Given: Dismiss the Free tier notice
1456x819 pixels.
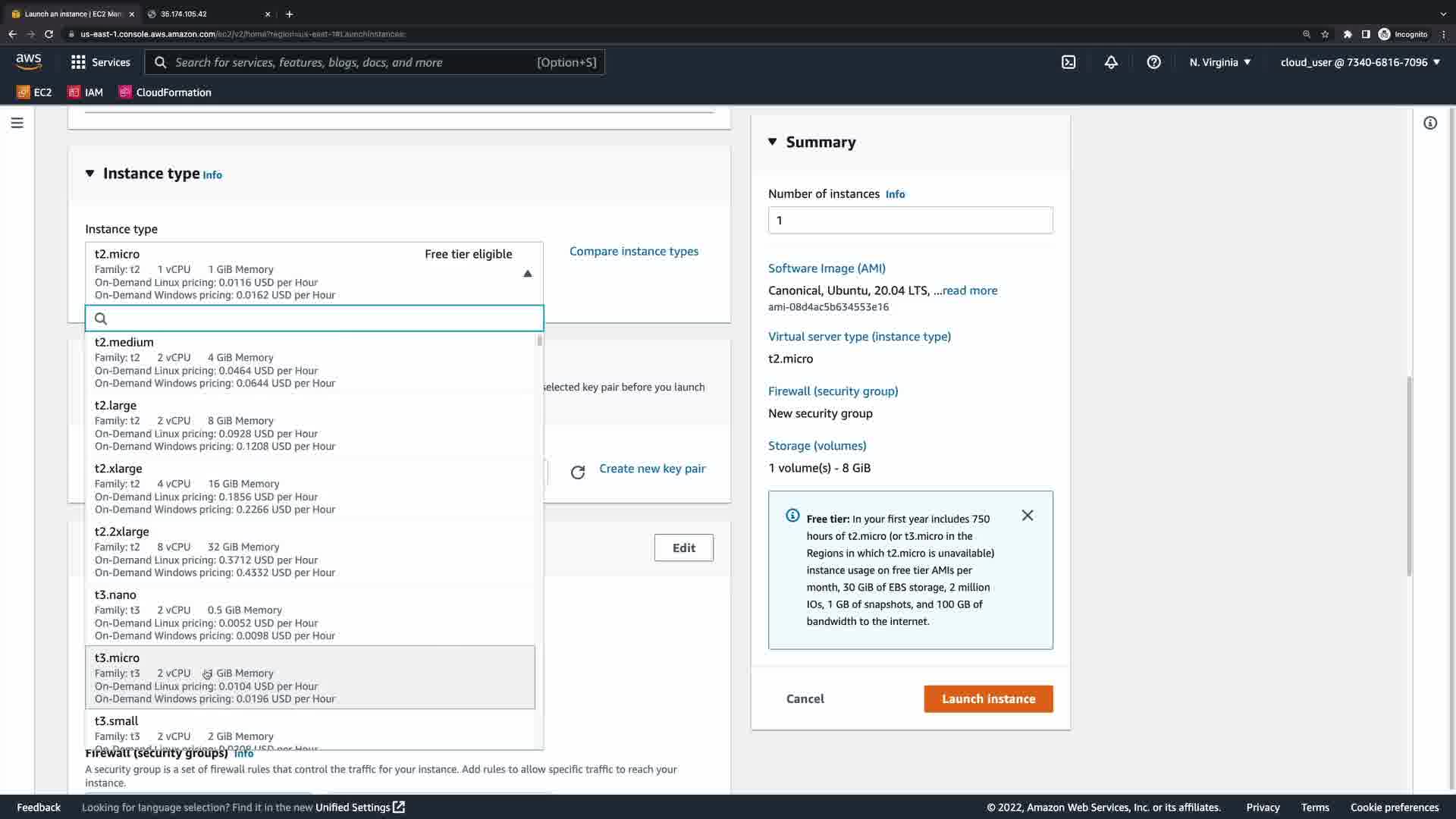Looking at the screenshot, I should (1028, 516).
